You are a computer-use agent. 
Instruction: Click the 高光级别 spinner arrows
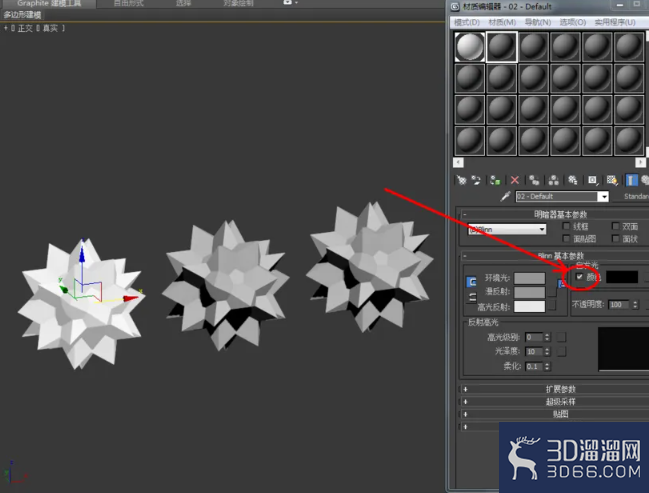tap(547, 337)
